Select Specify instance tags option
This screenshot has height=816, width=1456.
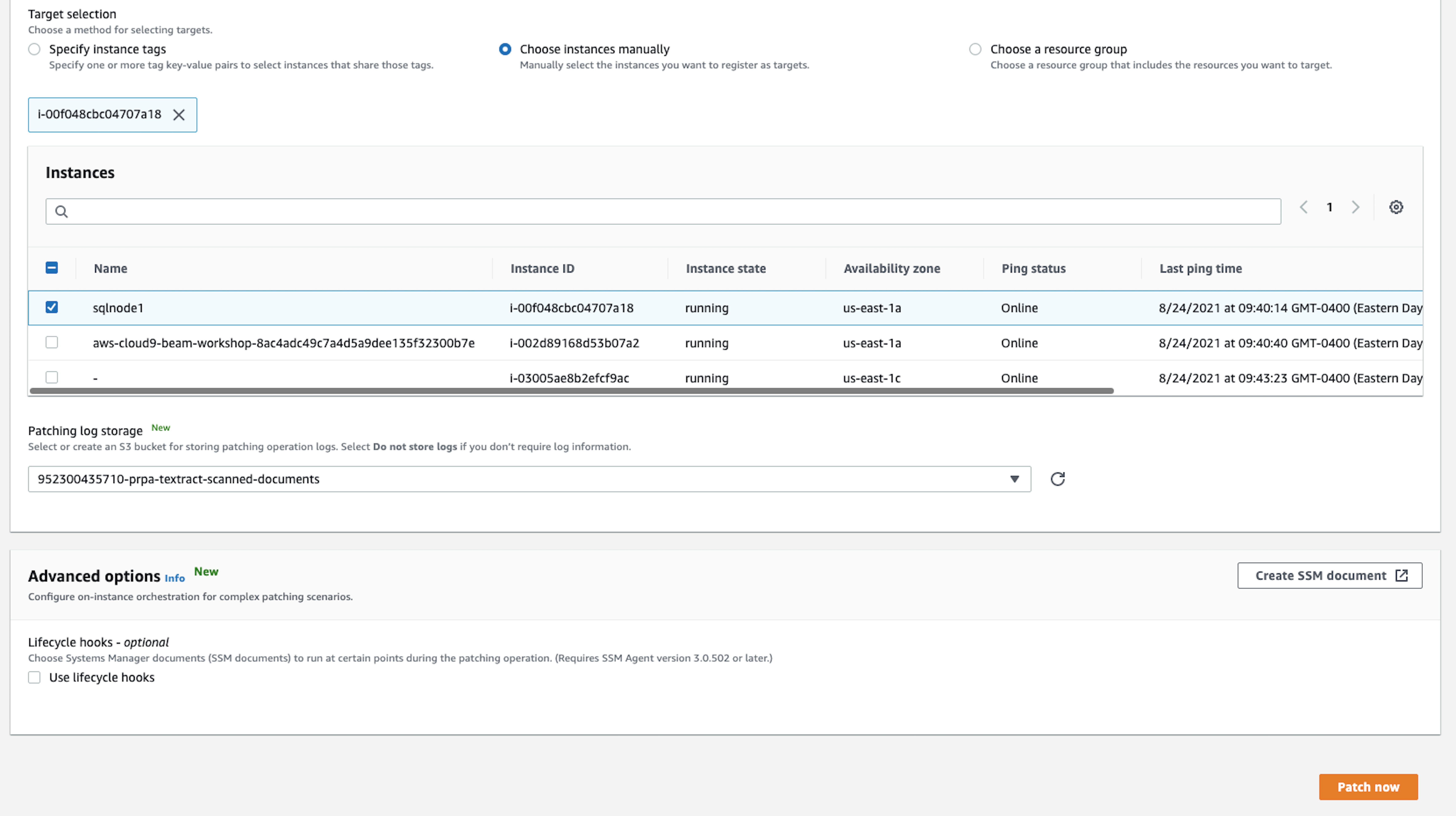(x=35, y=49)
